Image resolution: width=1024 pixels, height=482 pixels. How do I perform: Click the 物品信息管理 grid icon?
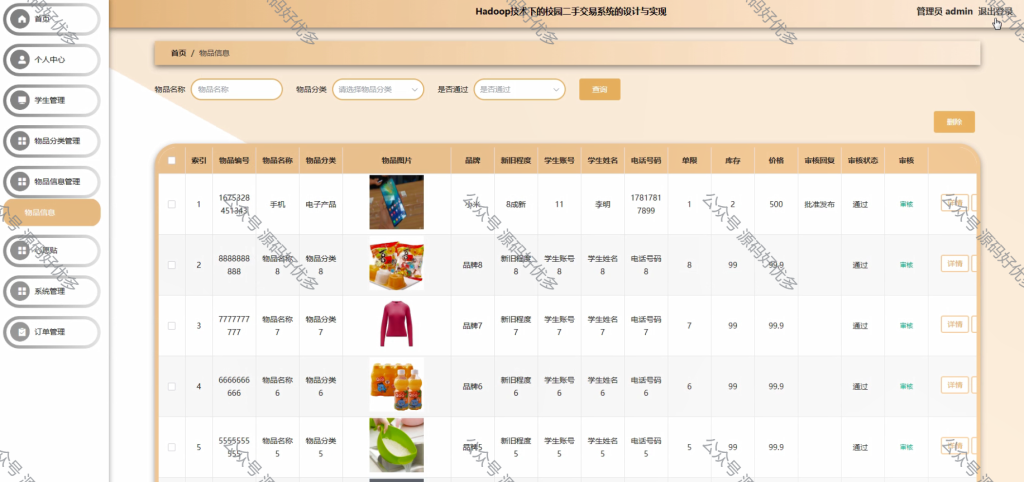[x=21, y=182]
